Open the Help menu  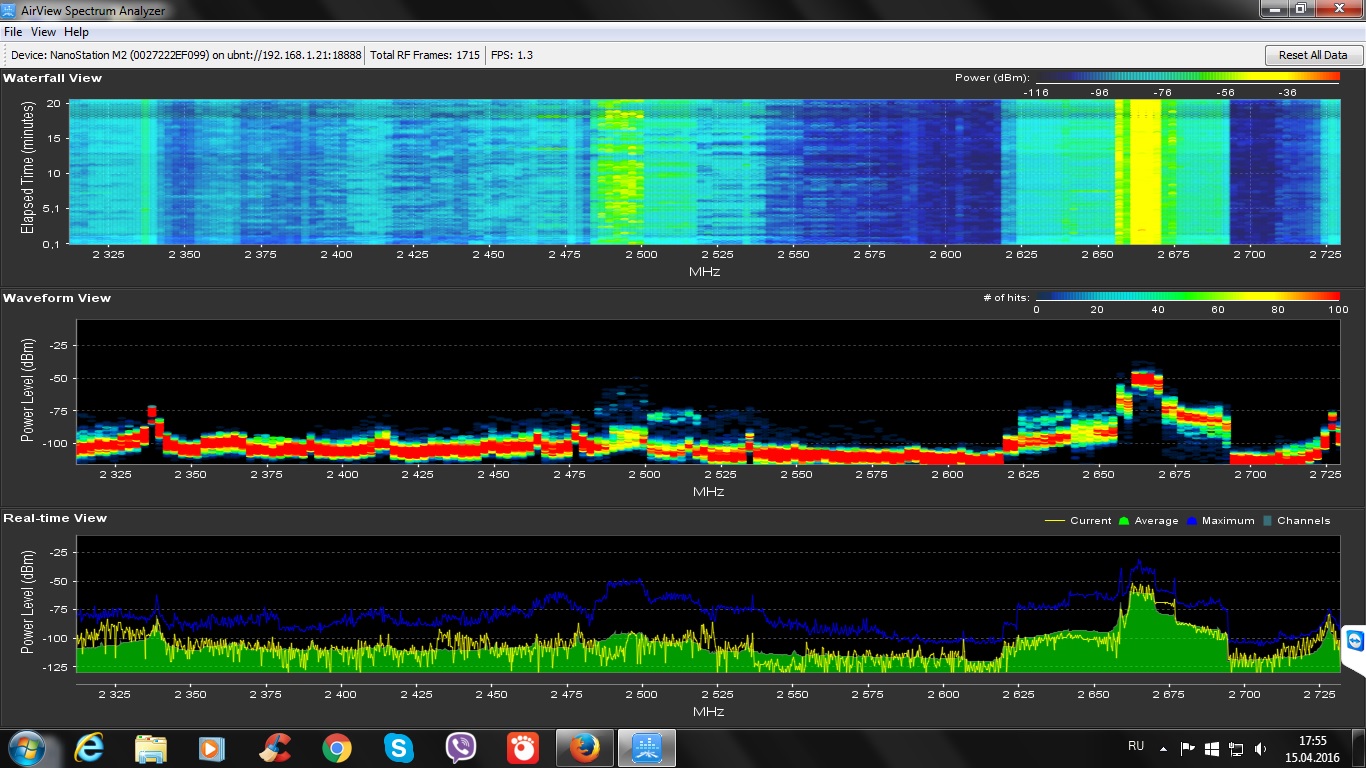(x=76, y=32)
